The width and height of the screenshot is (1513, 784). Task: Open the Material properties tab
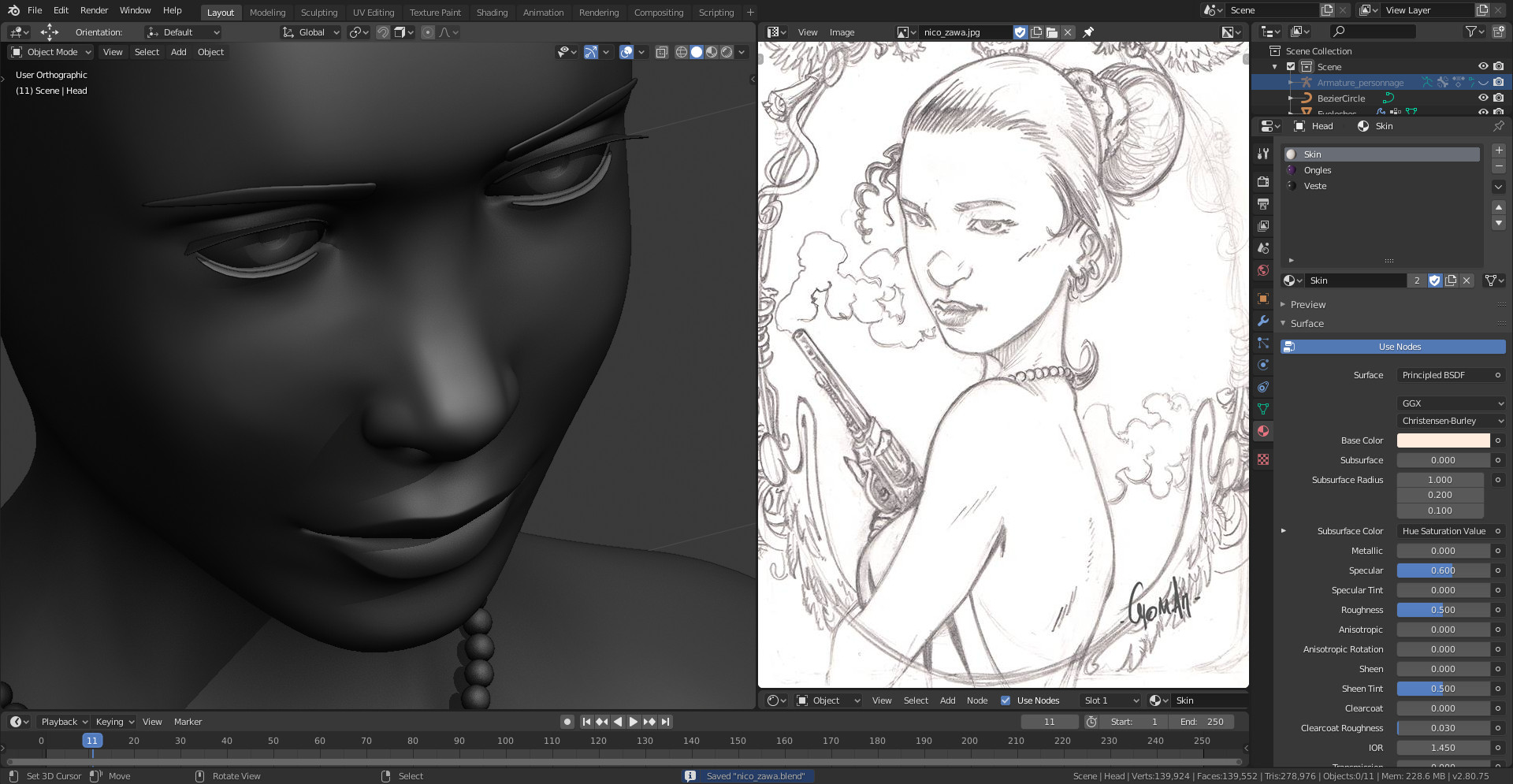coord(1263,431)
